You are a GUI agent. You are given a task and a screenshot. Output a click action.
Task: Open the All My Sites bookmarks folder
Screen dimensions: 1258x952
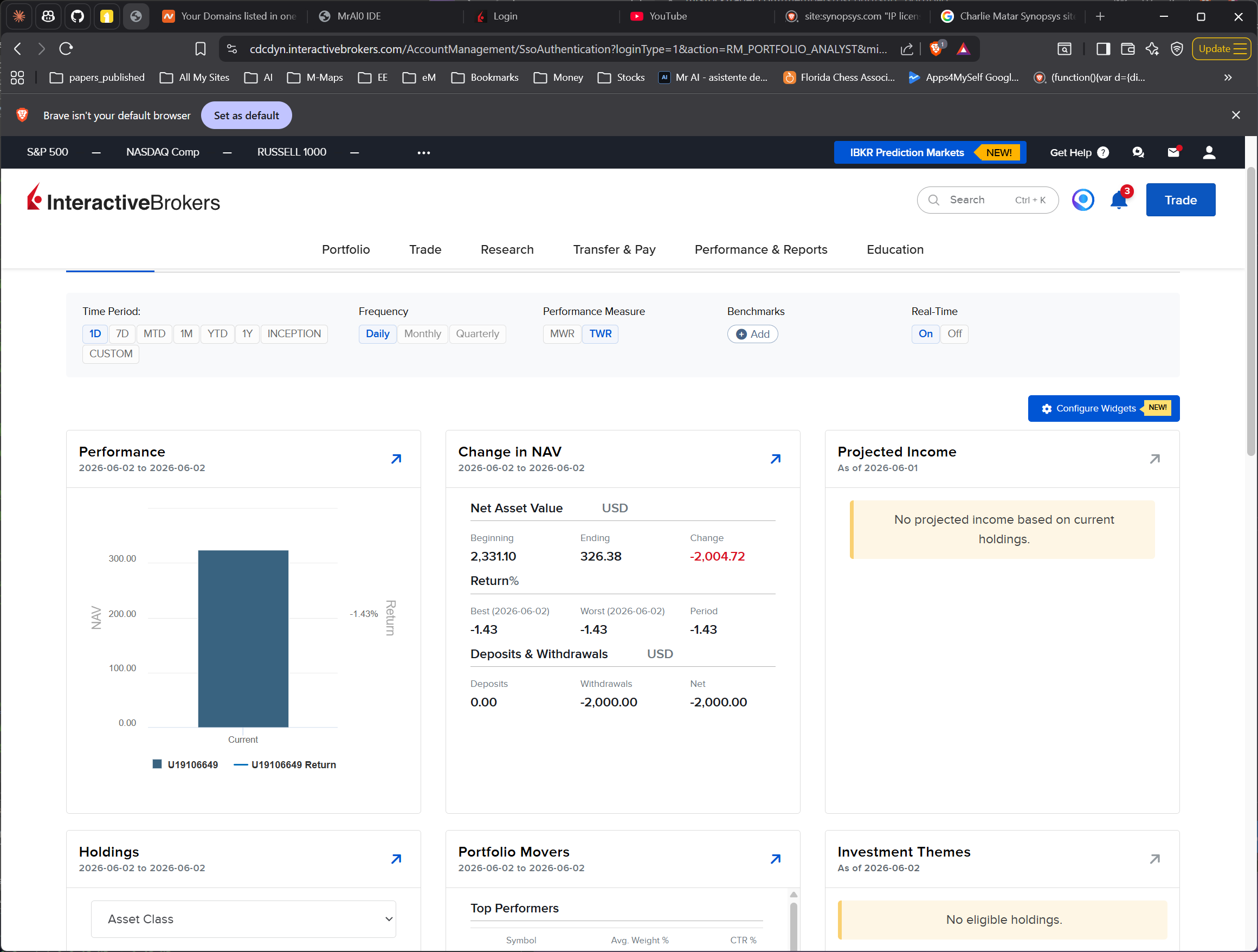point(195,78)
